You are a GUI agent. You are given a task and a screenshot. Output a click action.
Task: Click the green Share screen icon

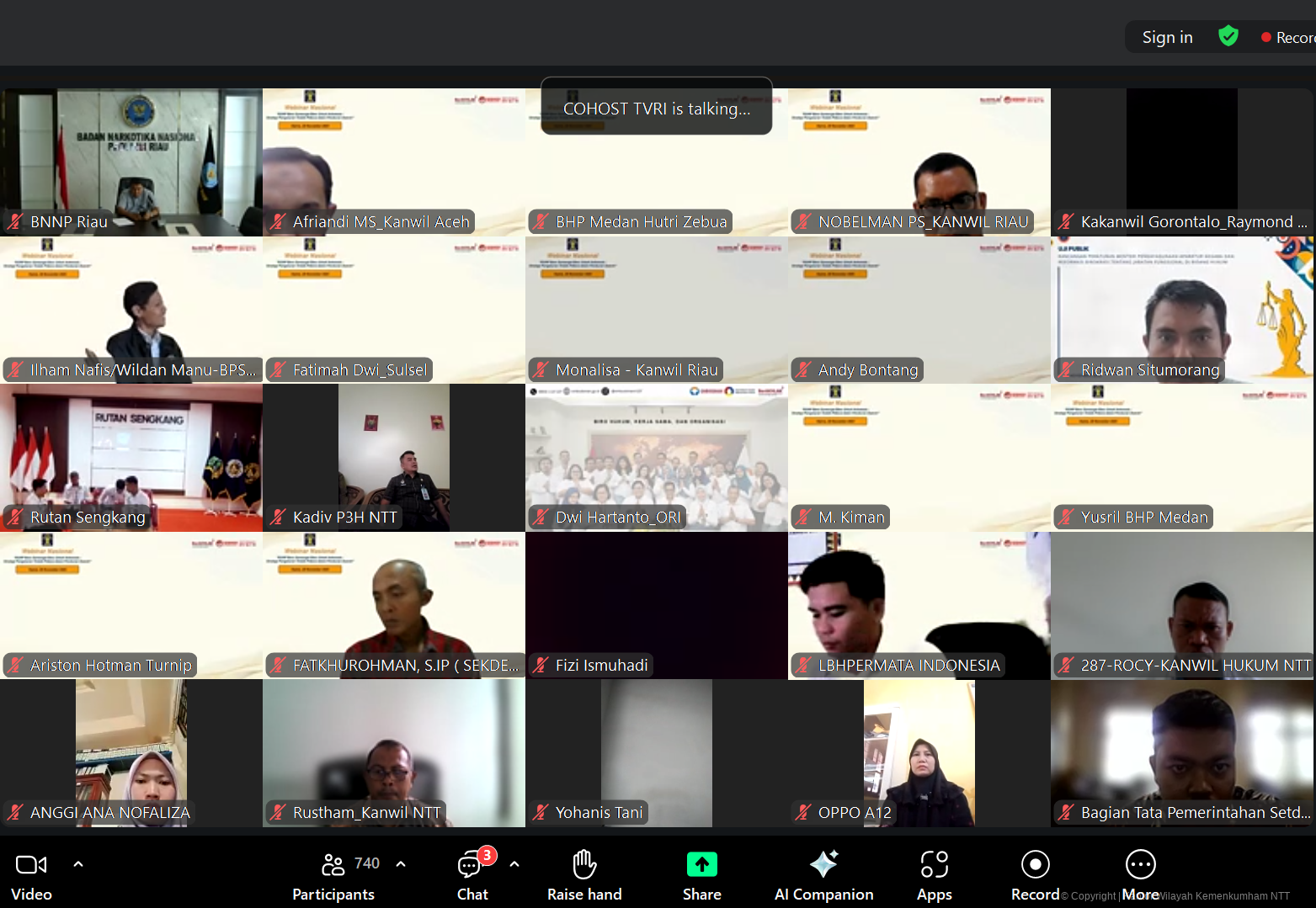701,865
